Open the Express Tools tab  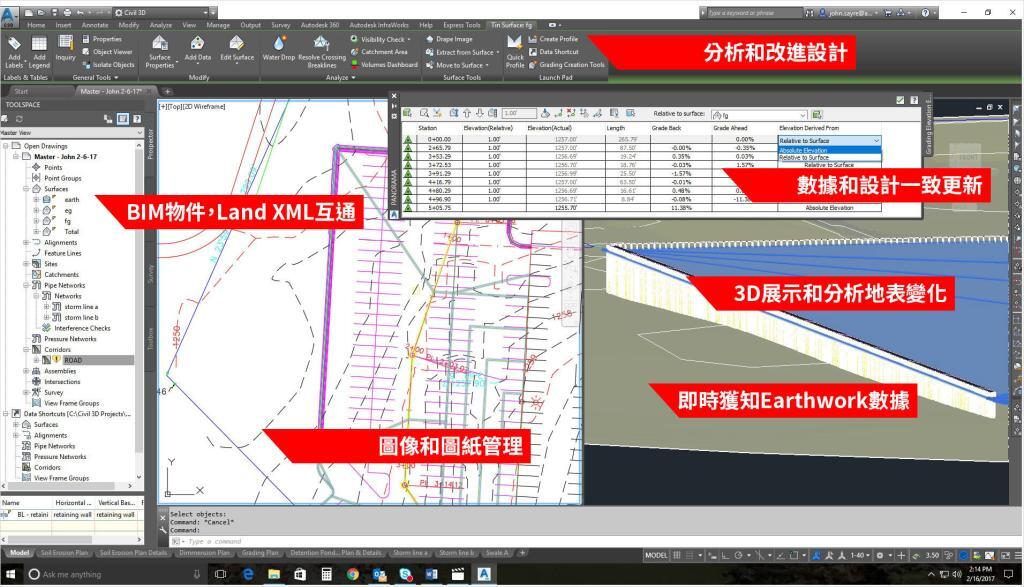click(x=462, y=25)
